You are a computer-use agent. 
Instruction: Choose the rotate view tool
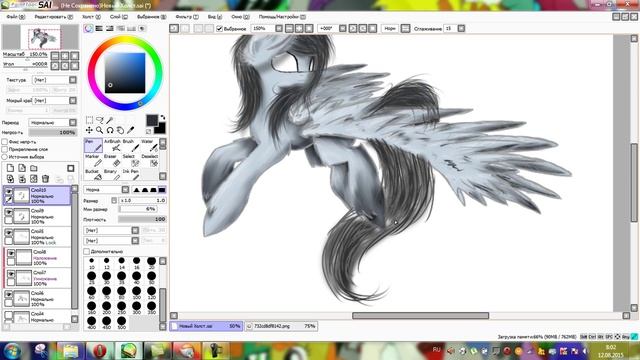(x=109, y=130)
